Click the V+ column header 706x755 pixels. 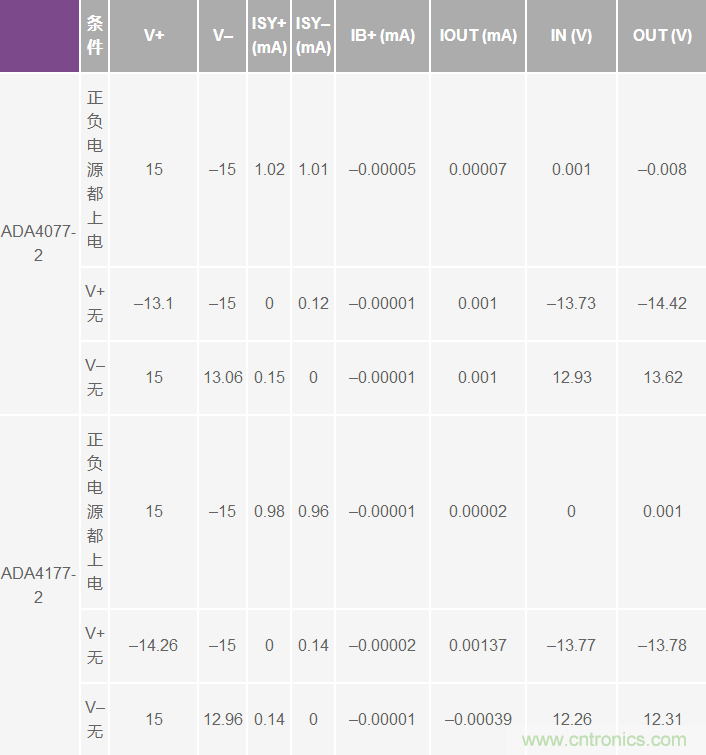click(x=153, y=36)
